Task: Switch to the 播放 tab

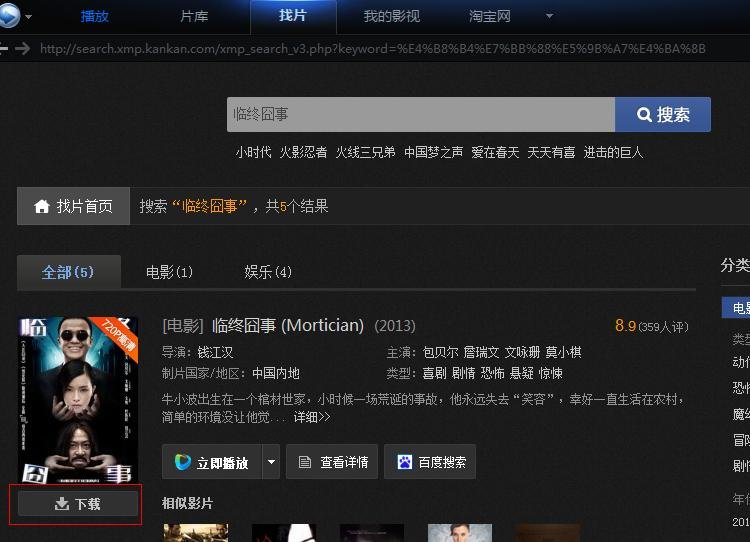Action: pyautogui.click(x=95, y=16)
